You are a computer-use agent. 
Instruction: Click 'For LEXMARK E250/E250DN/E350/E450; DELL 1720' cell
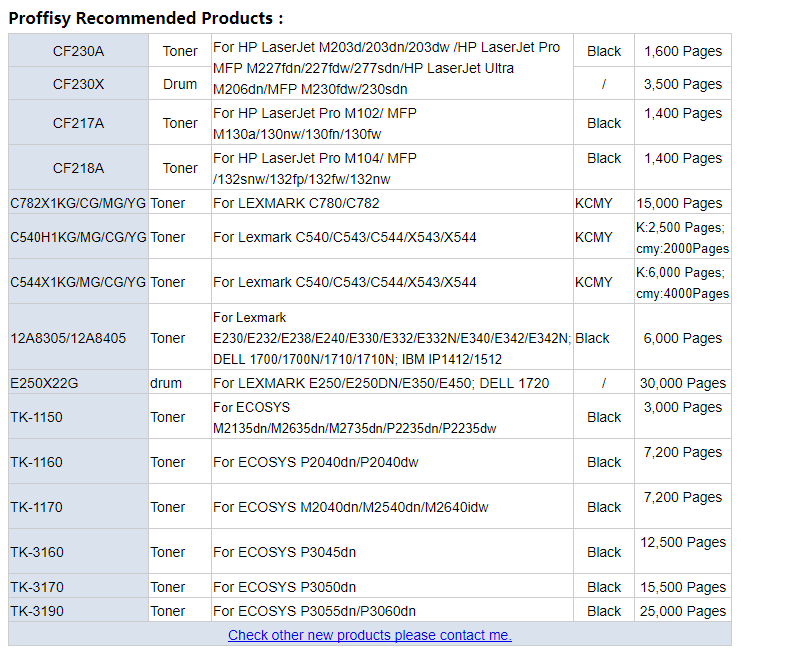392,383
